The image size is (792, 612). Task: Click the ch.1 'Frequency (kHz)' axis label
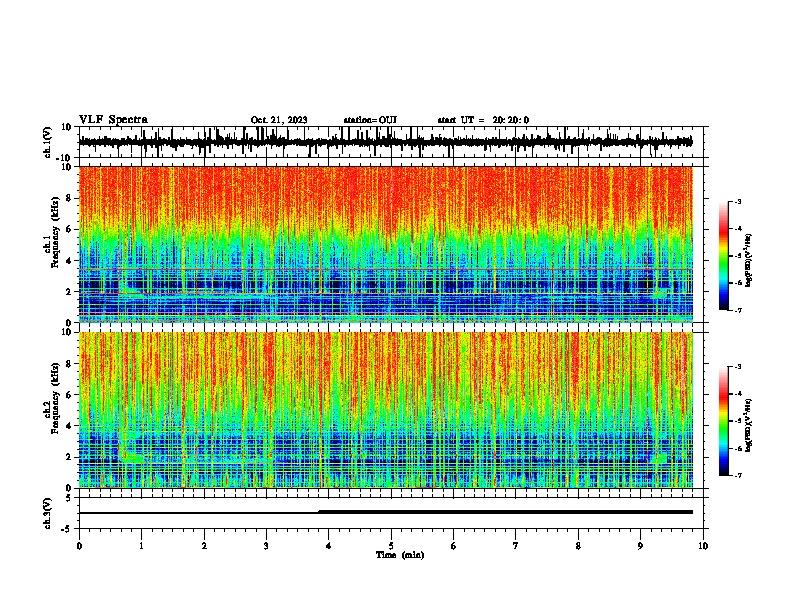coord(55,233)
